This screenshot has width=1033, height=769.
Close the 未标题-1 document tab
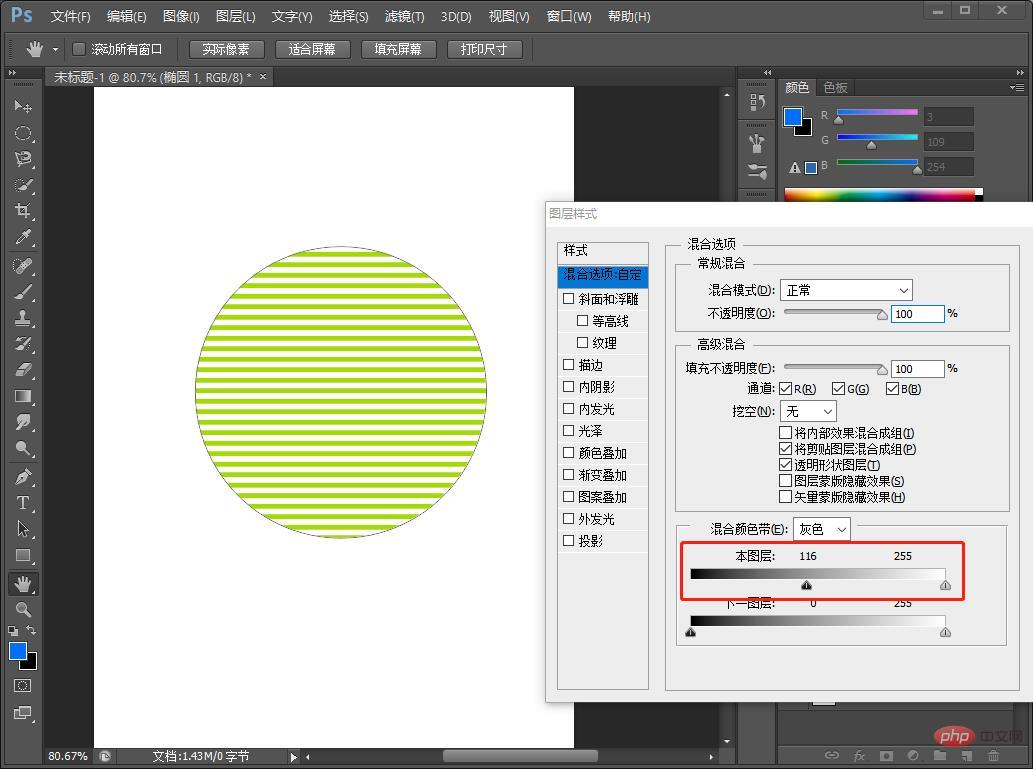(263, 77)
